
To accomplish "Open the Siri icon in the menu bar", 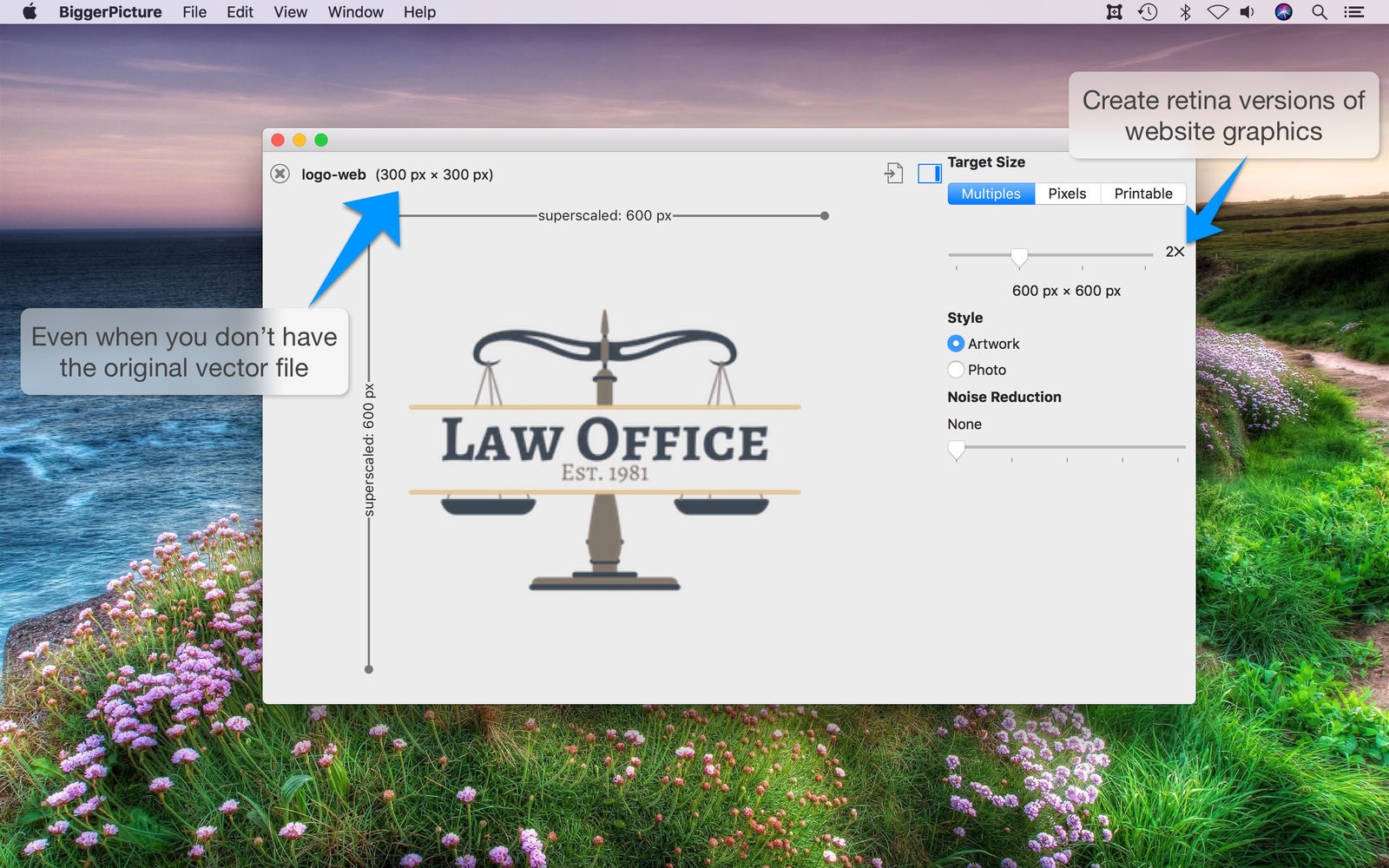I will [x=1283, y=12].
